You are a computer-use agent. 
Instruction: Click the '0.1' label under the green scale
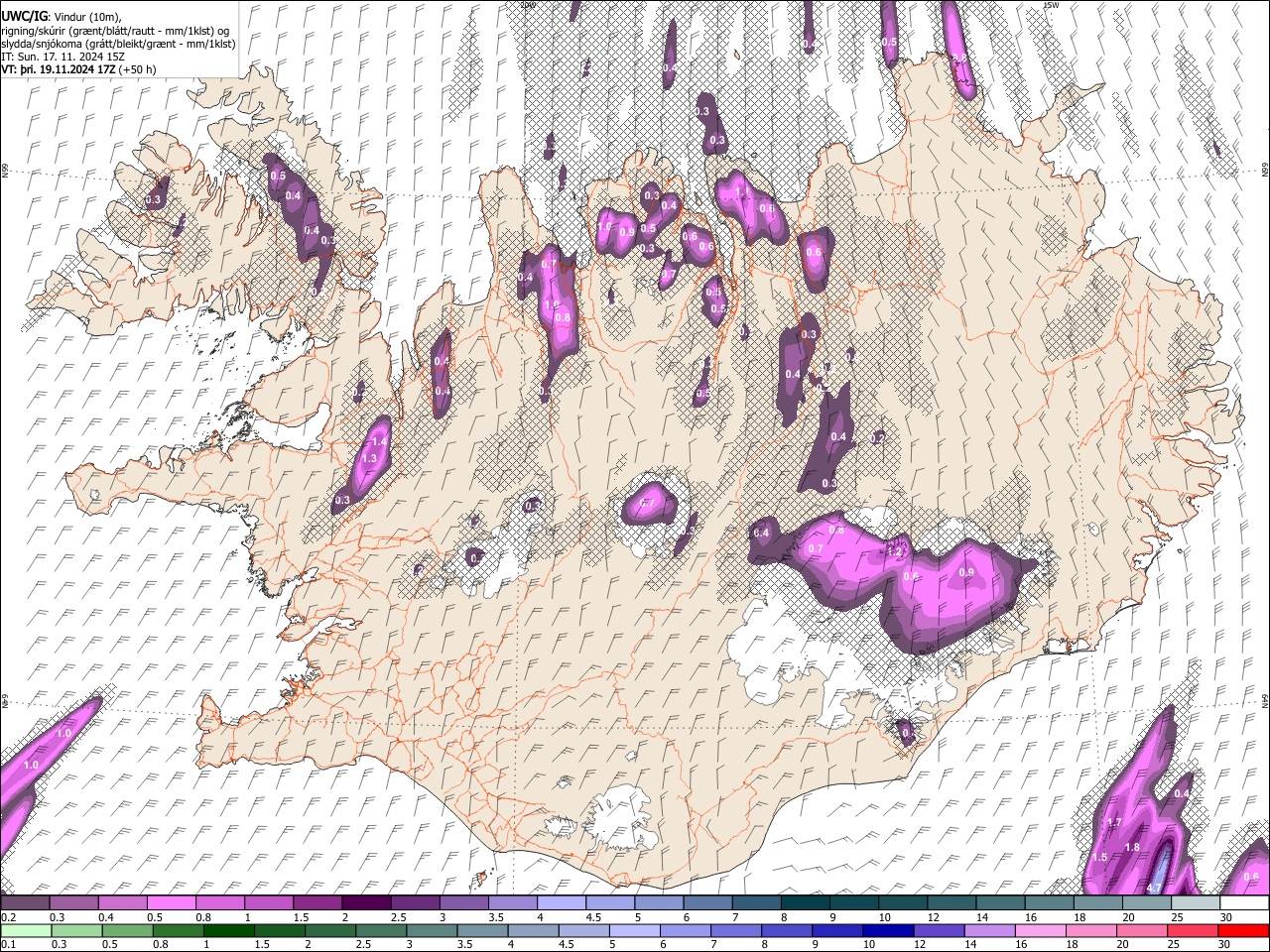7,944
